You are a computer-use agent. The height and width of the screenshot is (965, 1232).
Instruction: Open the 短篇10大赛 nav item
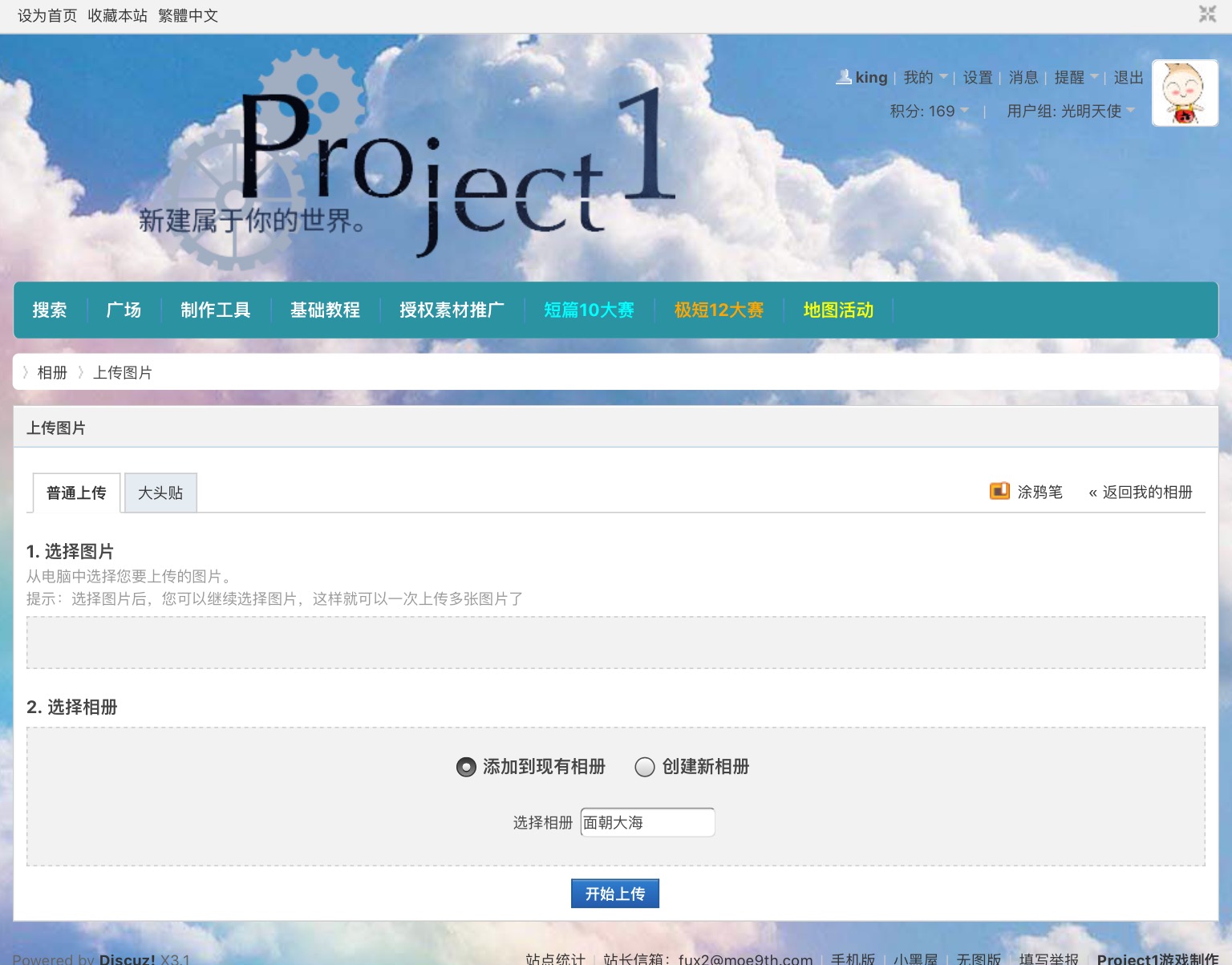pyautogui.click(x=590, y=310)
